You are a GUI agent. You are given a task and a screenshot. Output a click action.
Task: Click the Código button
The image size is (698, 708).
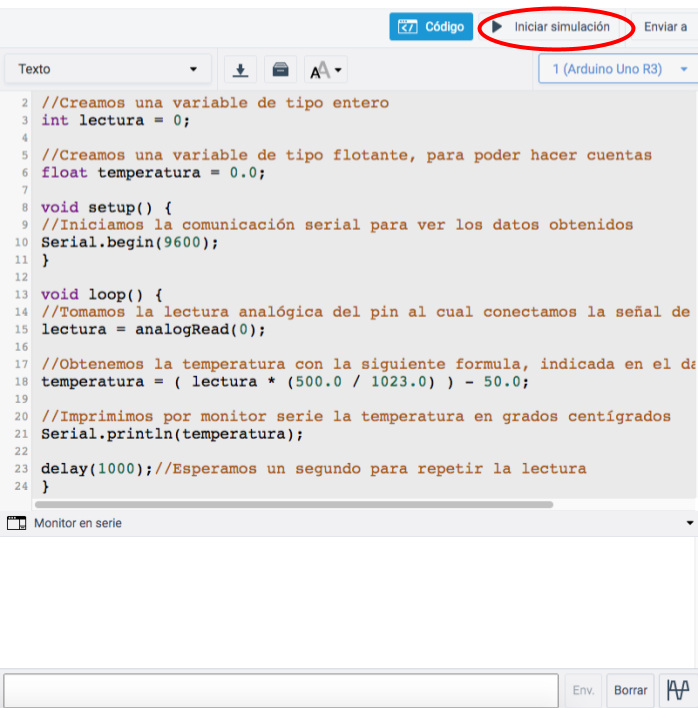click(x=431, y=27)
